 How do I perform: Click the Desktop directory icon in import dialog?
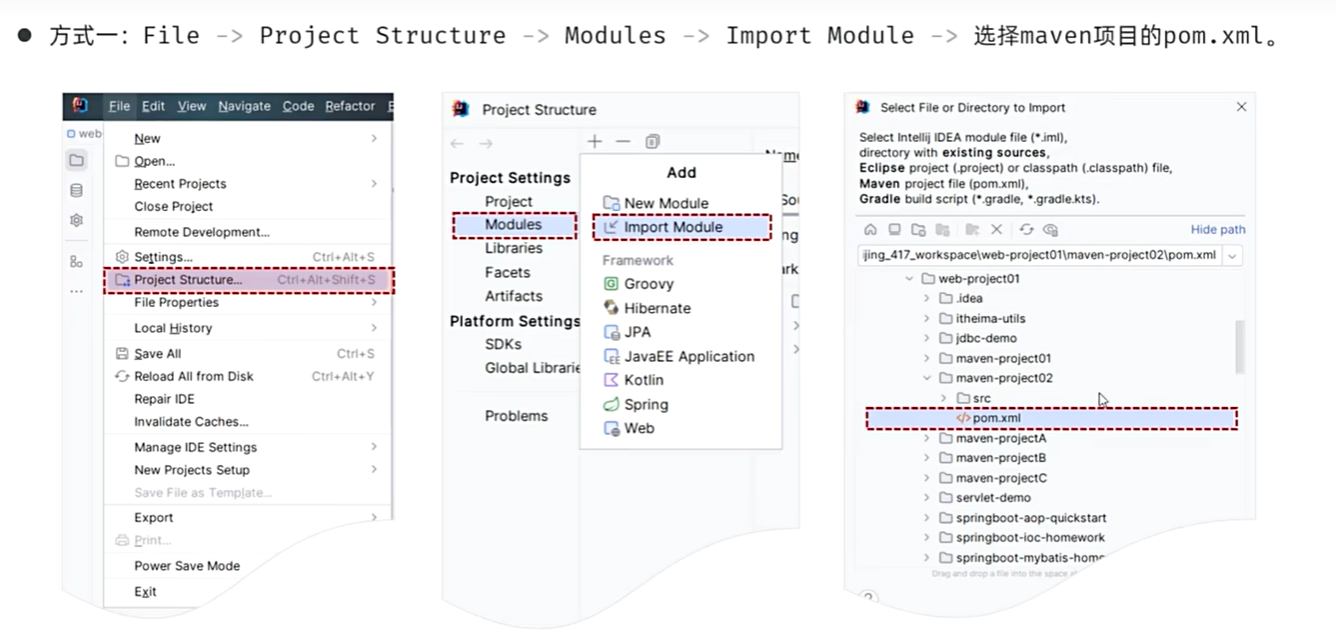(x=894, y=229)
